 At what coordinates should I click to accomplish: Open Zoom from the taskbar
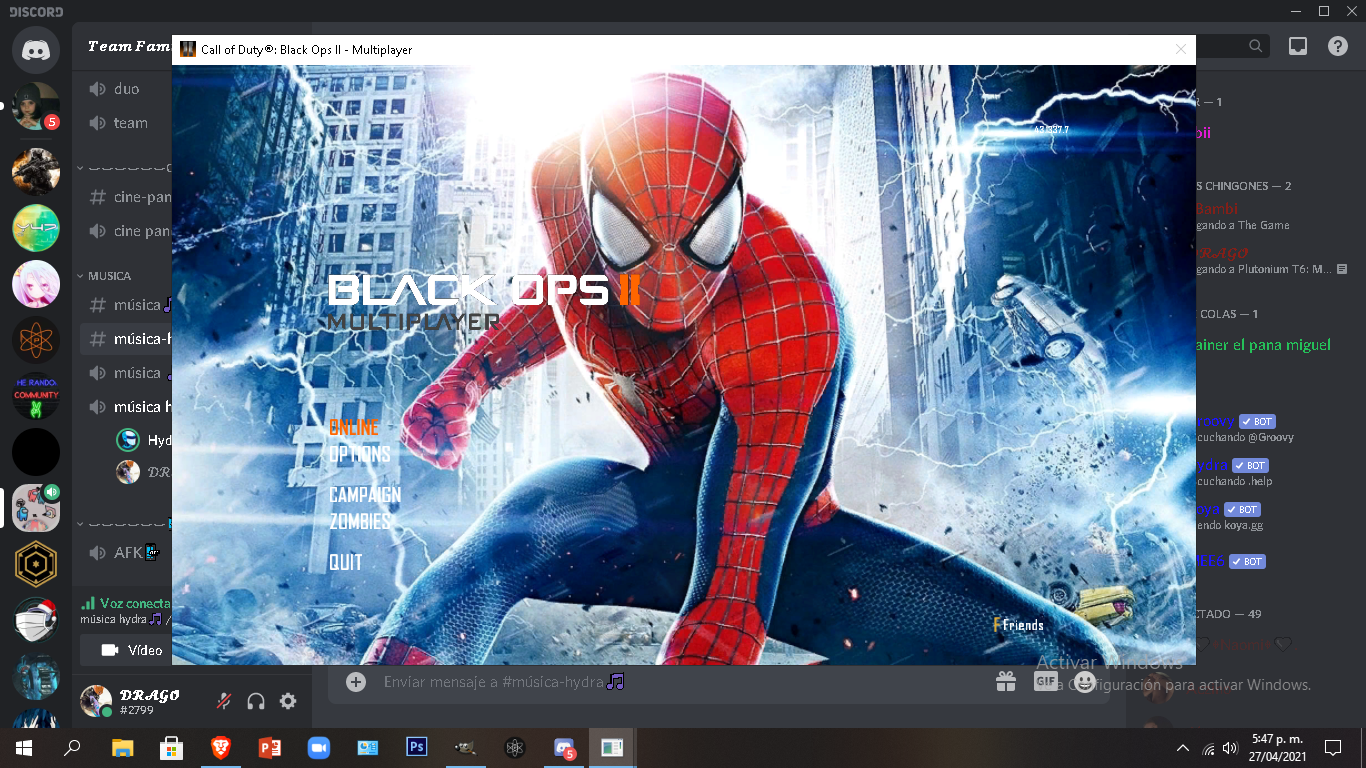click(x=318, y=747)
